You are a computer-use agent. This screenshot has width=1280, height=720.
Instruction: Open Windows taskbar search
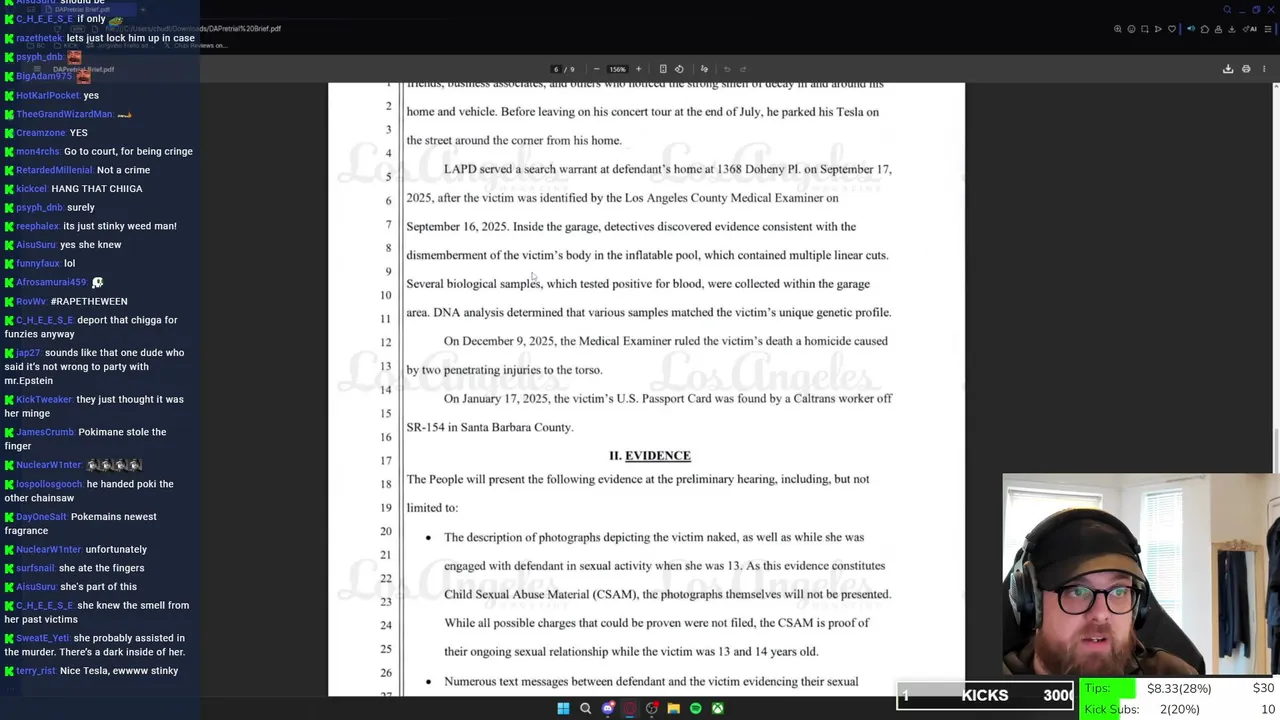(585, 708)
